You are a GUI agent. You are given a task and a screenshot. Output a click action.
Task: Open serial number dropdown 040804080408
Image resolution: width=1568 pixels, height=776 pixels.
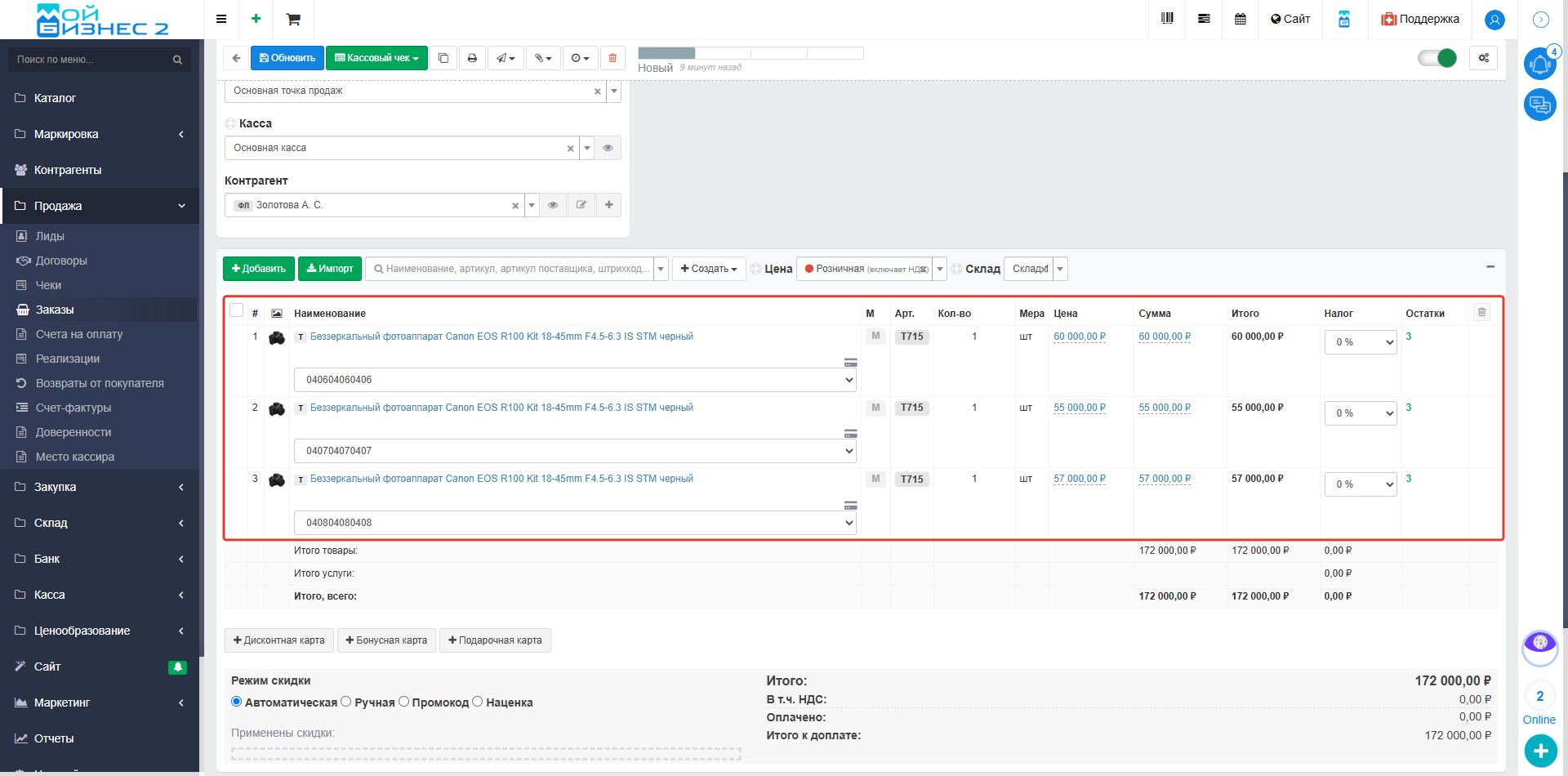tap(575, 523)
